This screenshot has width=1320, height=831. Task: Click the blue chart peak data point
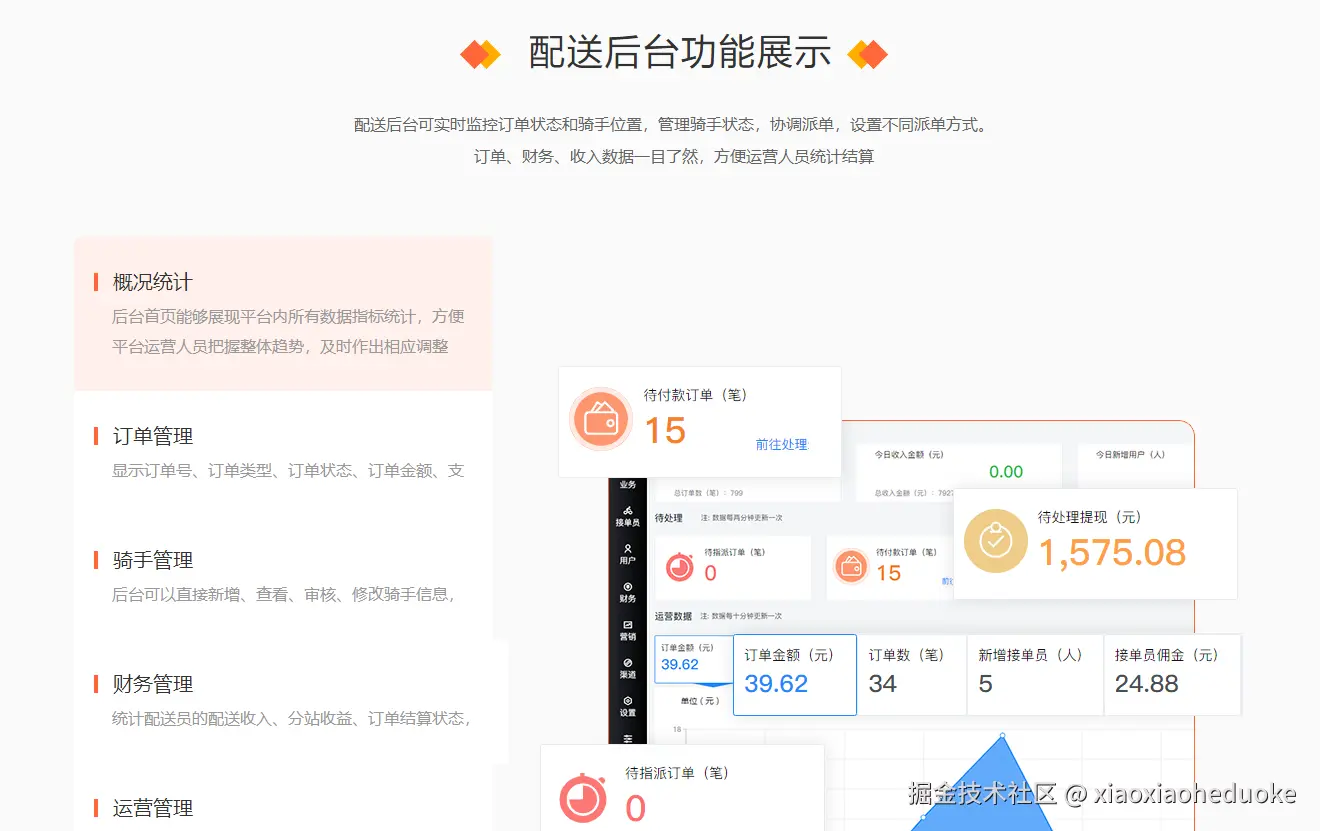[1002, 737]
